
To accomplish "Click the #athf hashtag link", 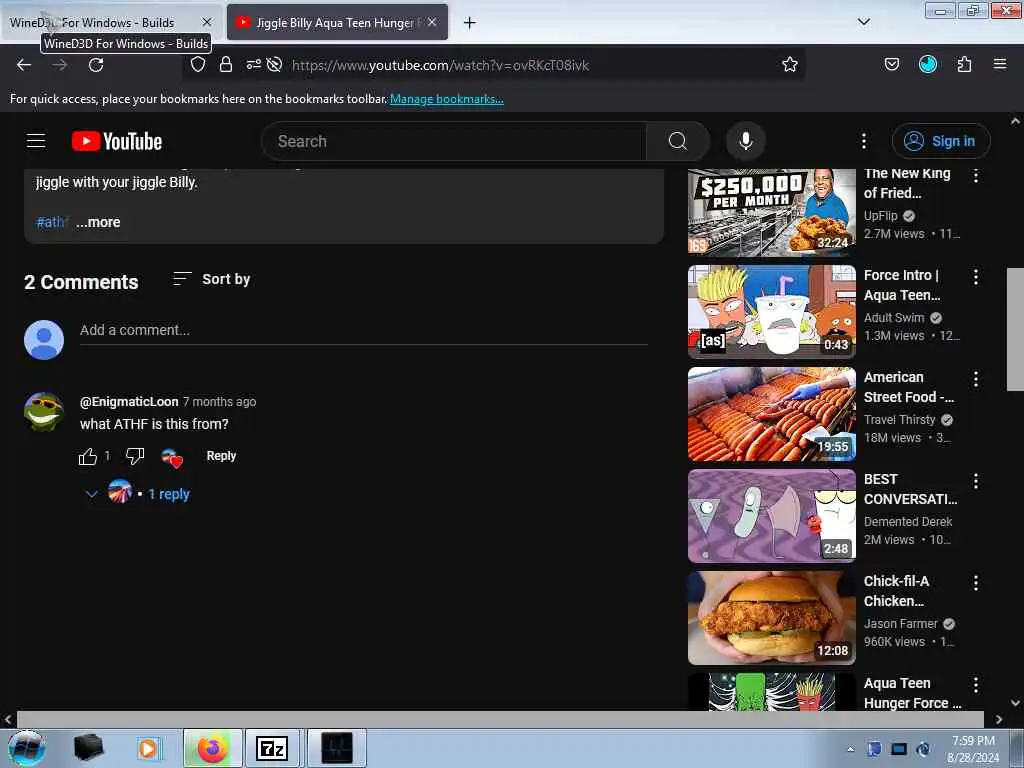I will [52, 222].
